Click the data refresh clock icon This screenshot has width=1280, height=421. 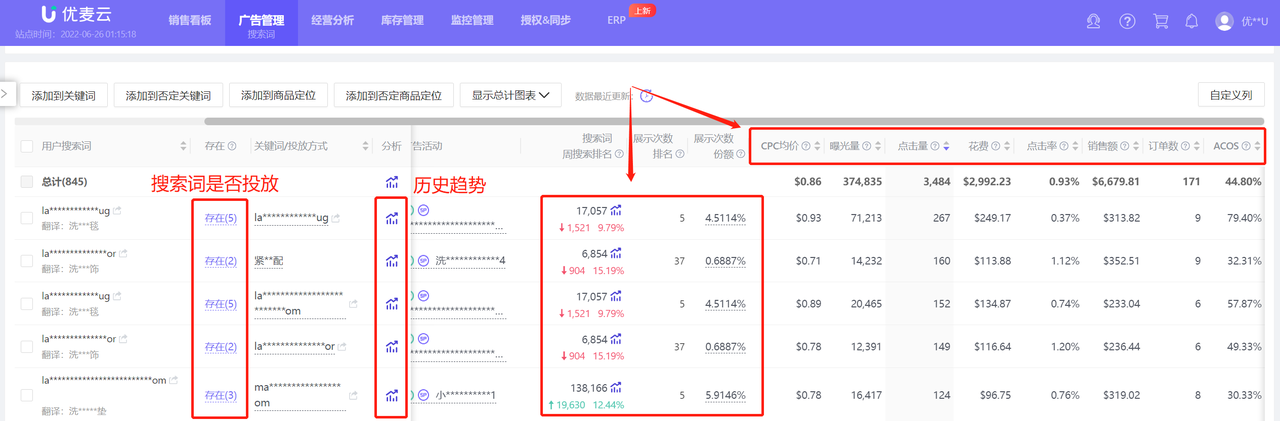(x=646, y=96)
